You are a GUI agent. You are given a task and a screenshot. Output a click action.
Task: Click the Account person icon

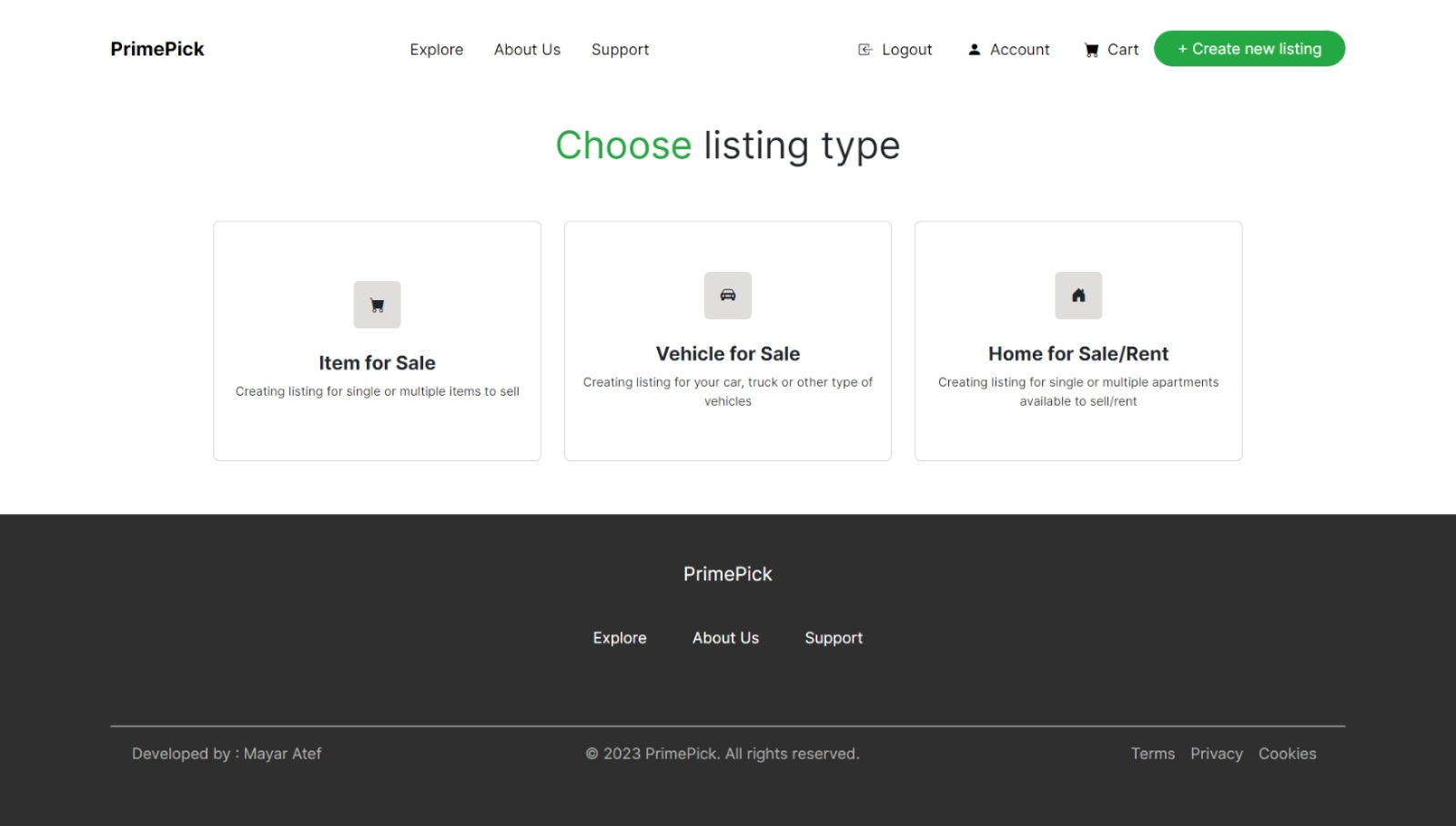pos(974,49)
